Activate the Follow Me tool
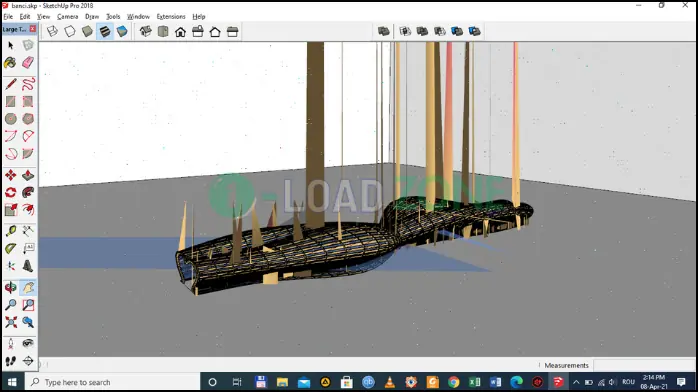Image resolution: width=698 pixels, height=392 pixels. point(28,192)
